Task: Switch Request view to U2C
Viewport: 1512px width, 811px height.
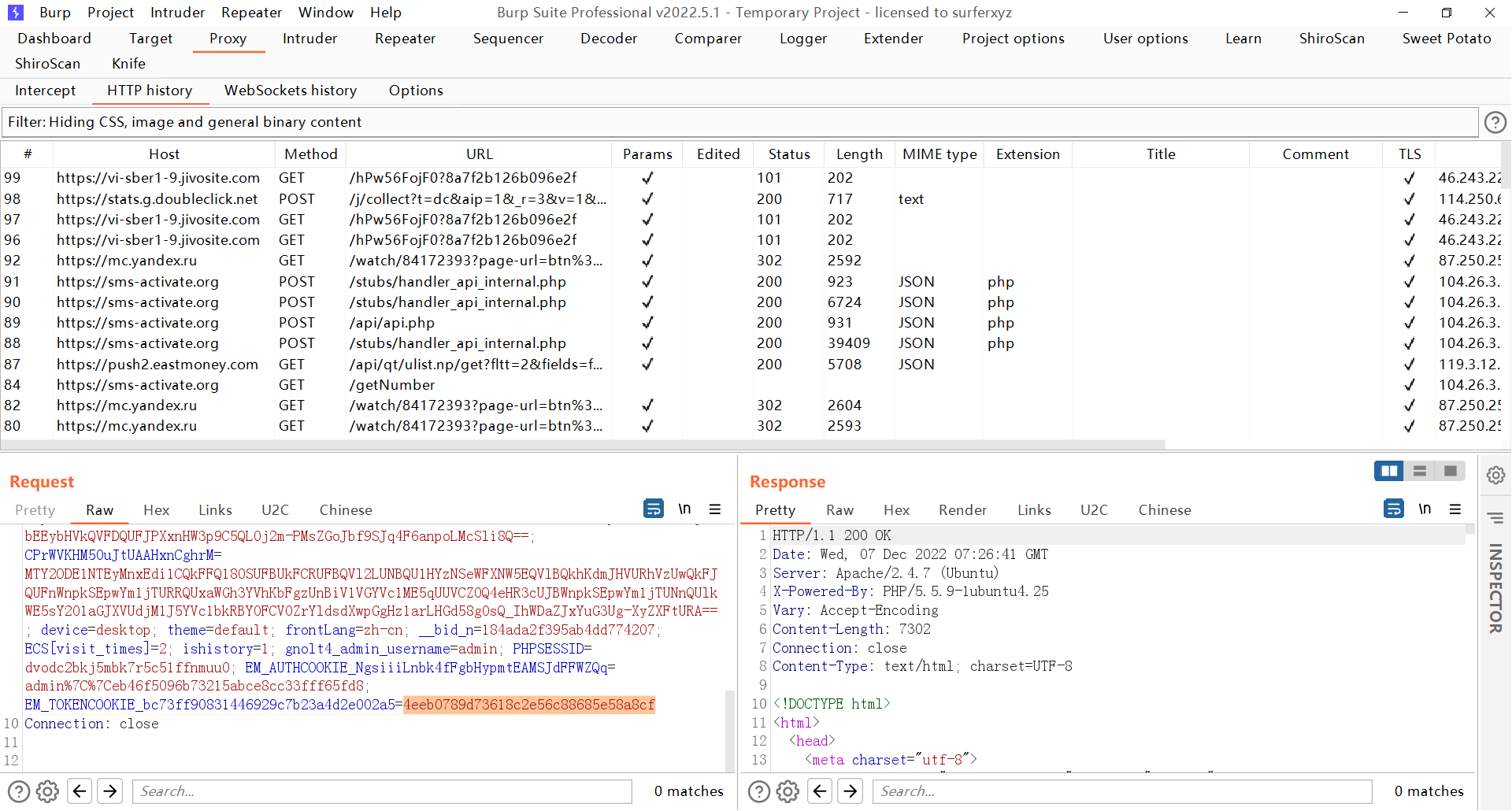Action: [x=275, y=510]
